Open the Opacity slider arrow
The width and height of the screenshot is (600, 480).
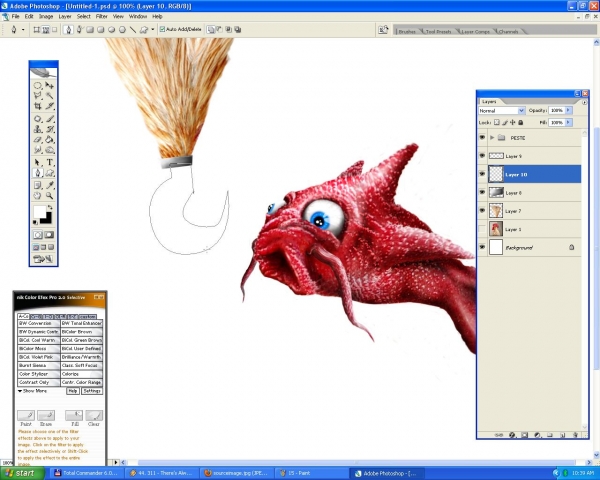[568, 110]
